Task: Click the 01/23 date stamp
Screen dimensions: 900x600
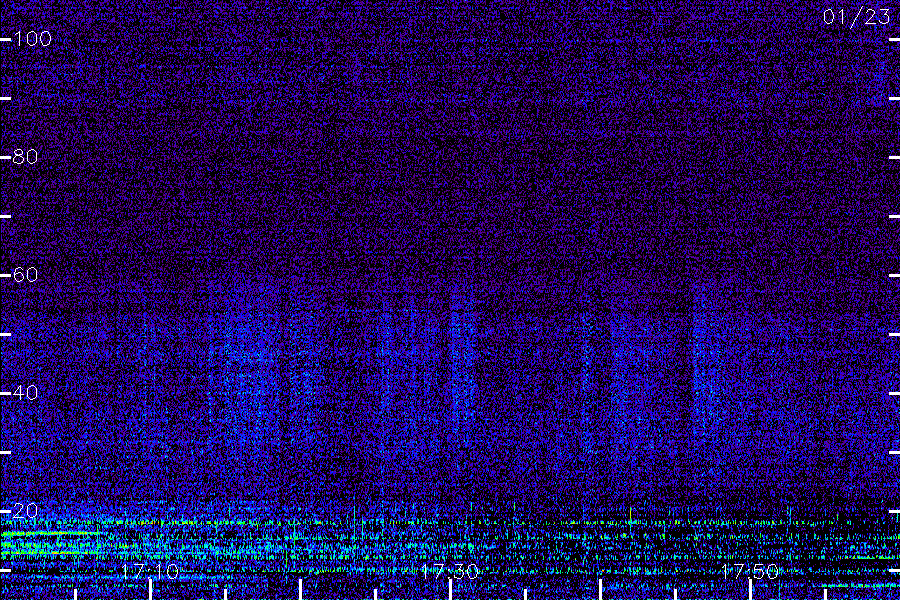Action: 856,17
